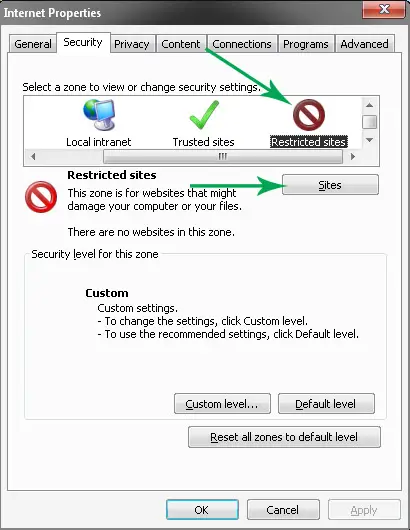Viewport: 410px width, 530px height.
Task: Click left arrow of horizontal zone scrollbar
Action: click(33, 156)
